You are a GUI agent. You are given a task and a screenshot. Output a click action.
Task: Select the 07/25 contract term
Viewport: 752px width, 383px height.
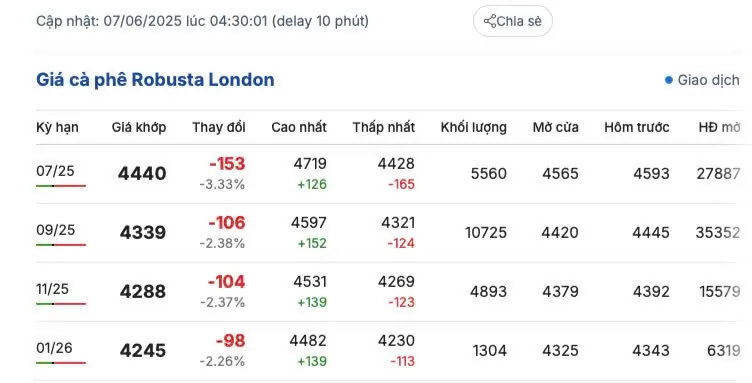(55, 171)
